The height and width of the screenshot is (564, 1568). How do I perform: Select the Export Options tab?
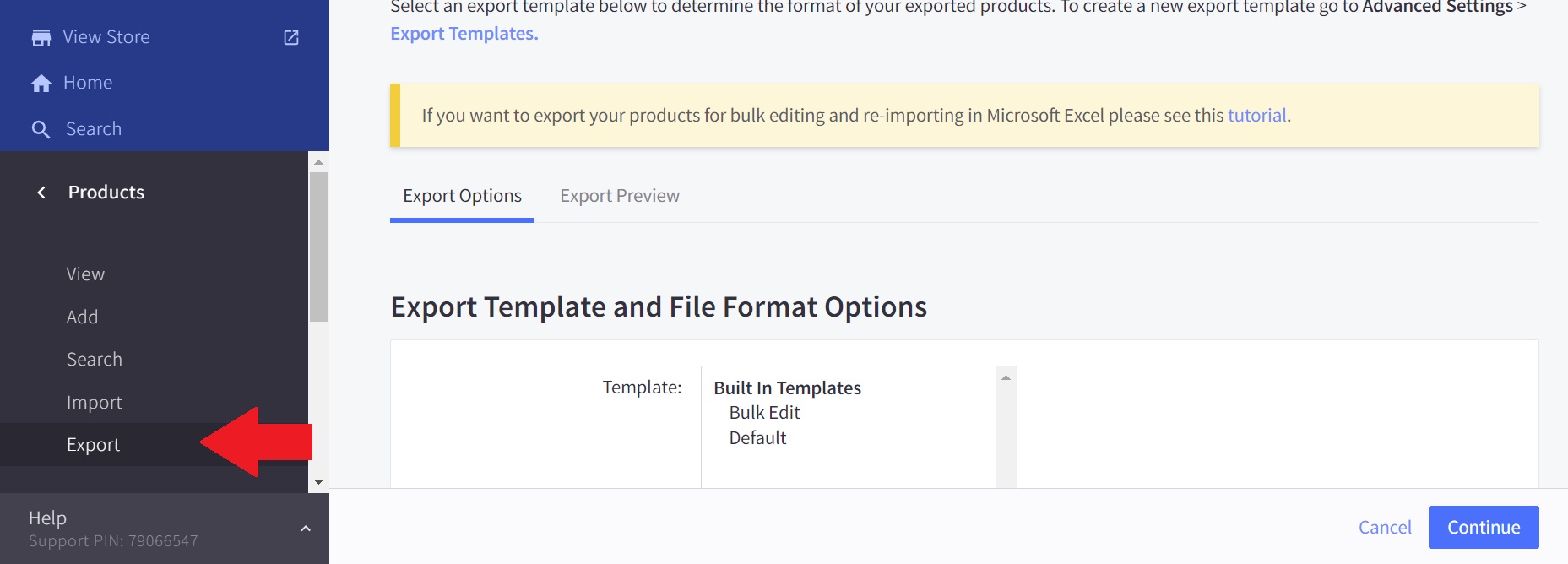[x=462, y=196]
